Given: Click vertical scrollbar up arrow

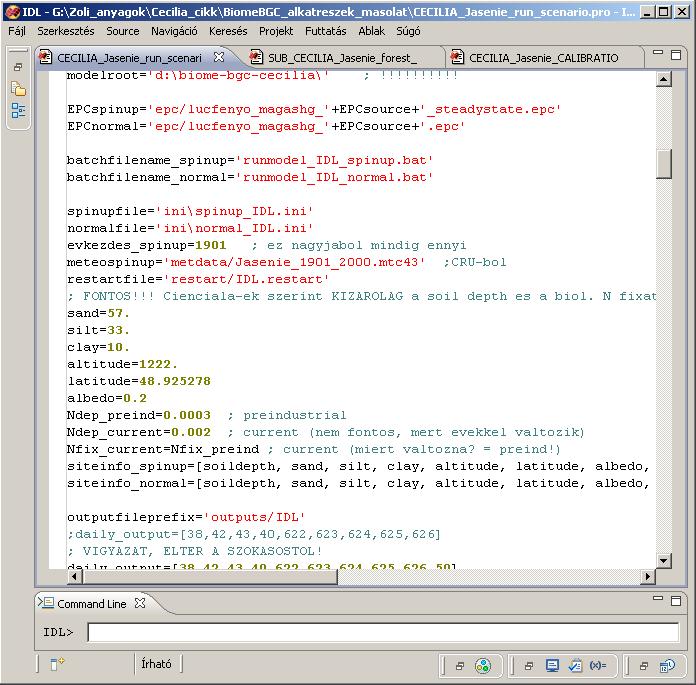Looking at the screenshot, I should point(664,79).
